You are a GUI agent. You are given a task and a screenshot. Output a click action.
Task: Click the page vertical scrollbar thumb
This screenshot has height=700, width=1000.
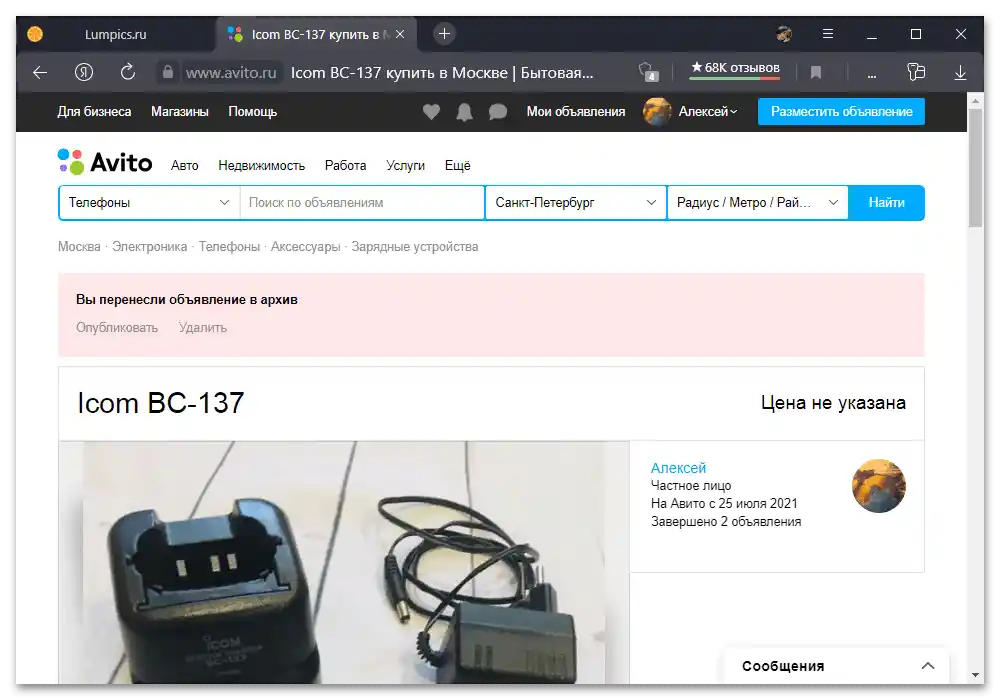[x=975, y=168]
